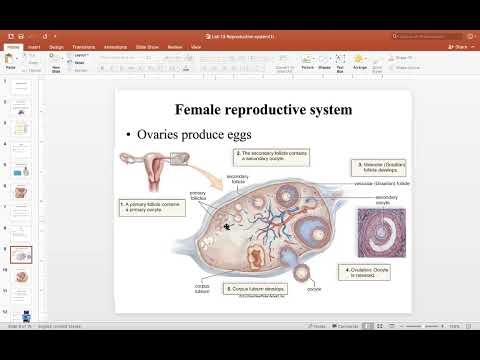Click the redo/repeat icon in title bar
The width and height of the screenshot is (480, 360).
45,36
